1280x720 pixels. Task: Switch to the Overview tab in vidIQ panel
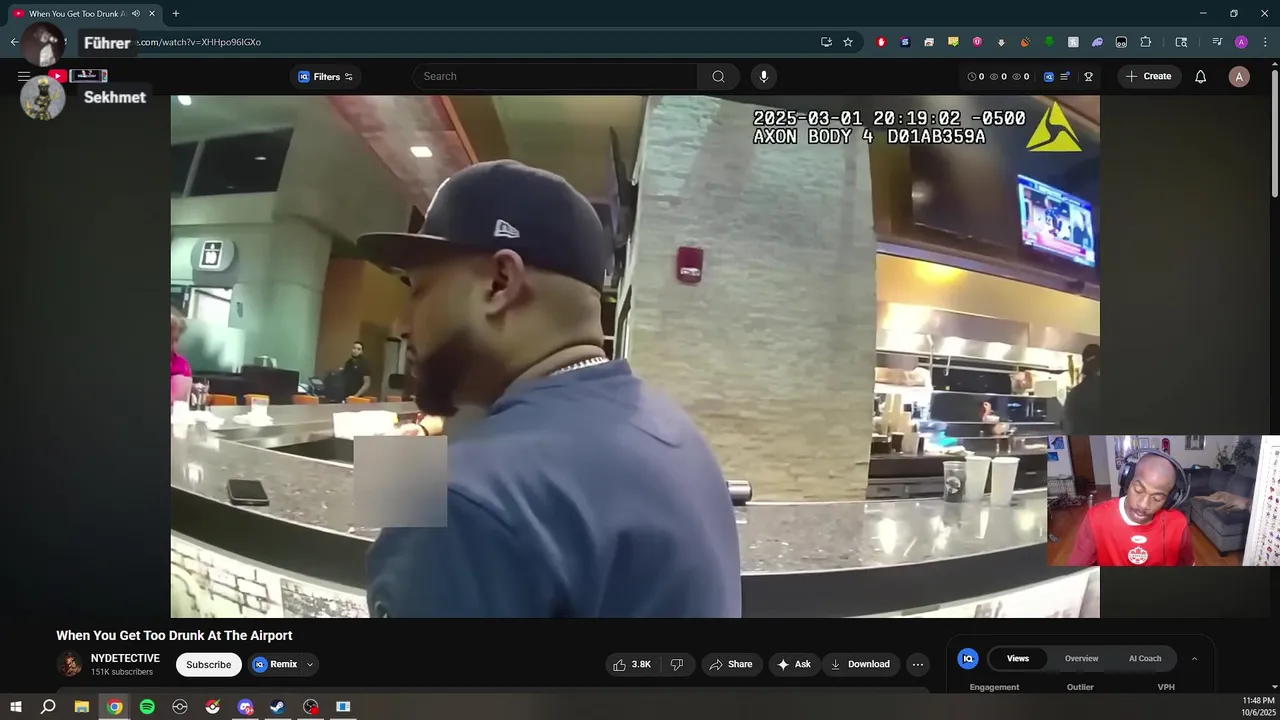tap(1081, 658)
